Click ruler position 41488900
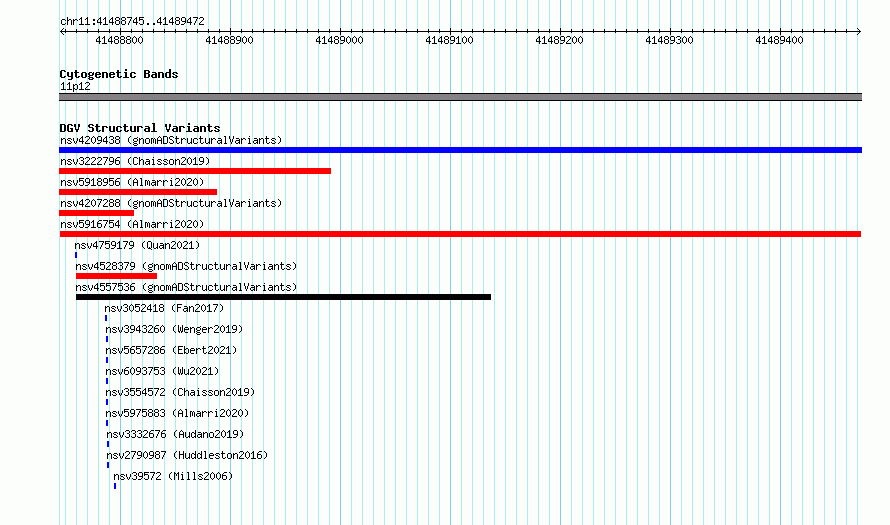890x525 pixels. (229, 40)
